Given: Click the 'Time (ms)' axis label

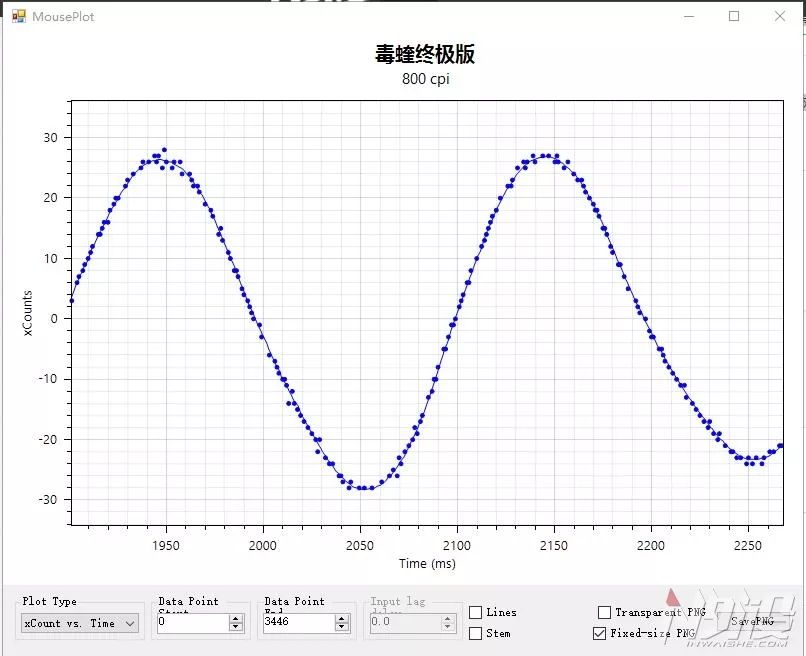Looking at the screenshot, I should tap(427, 563).
